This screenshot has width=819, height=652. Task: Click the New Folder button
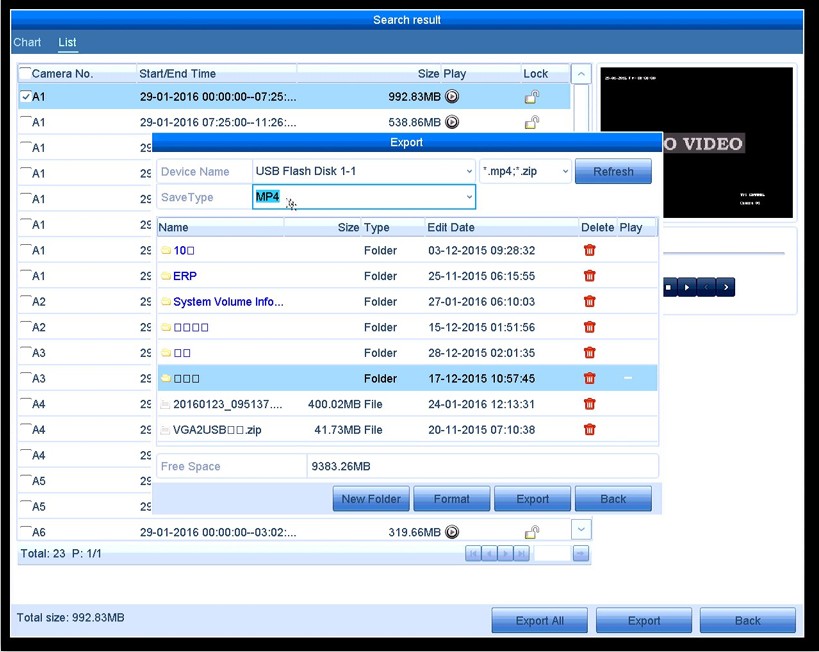[x=370, y=499]
